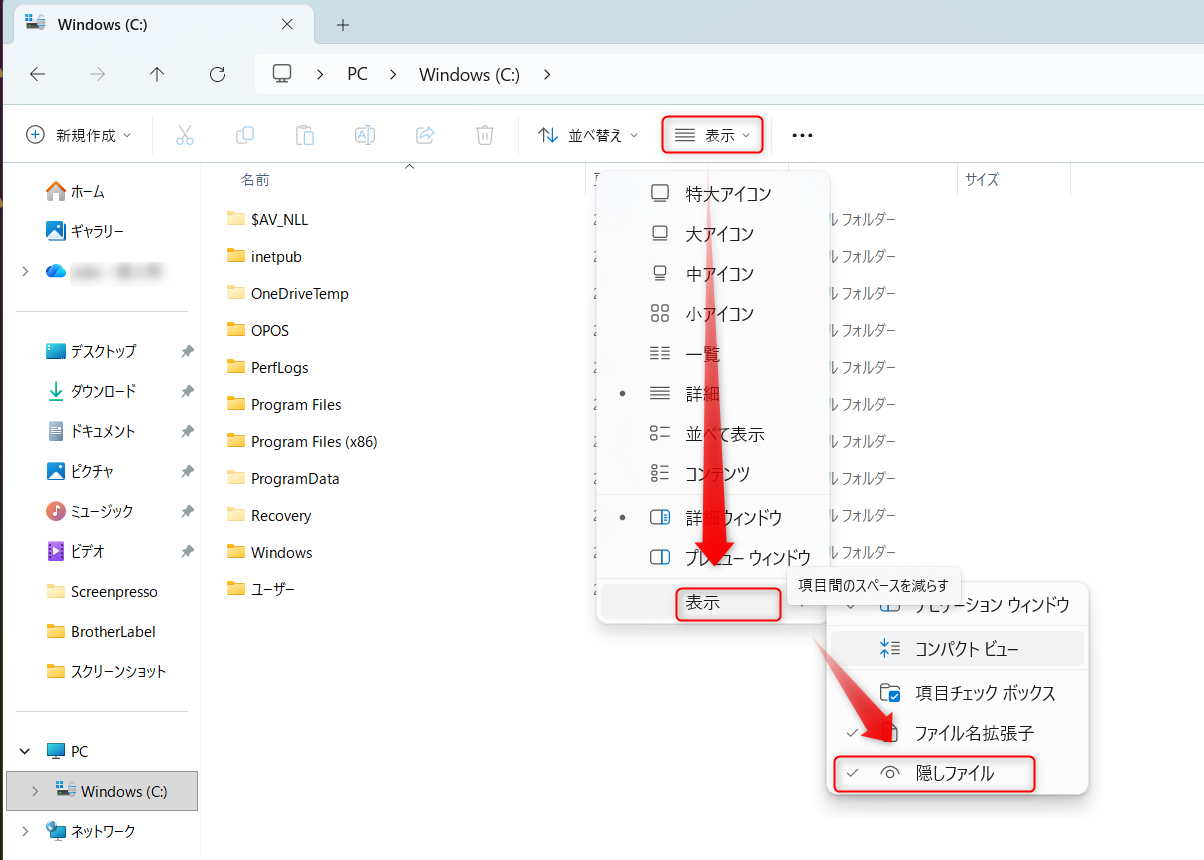Expand the ネットワーク tree node
The image size is (1204, 860).
click(25, 831)
